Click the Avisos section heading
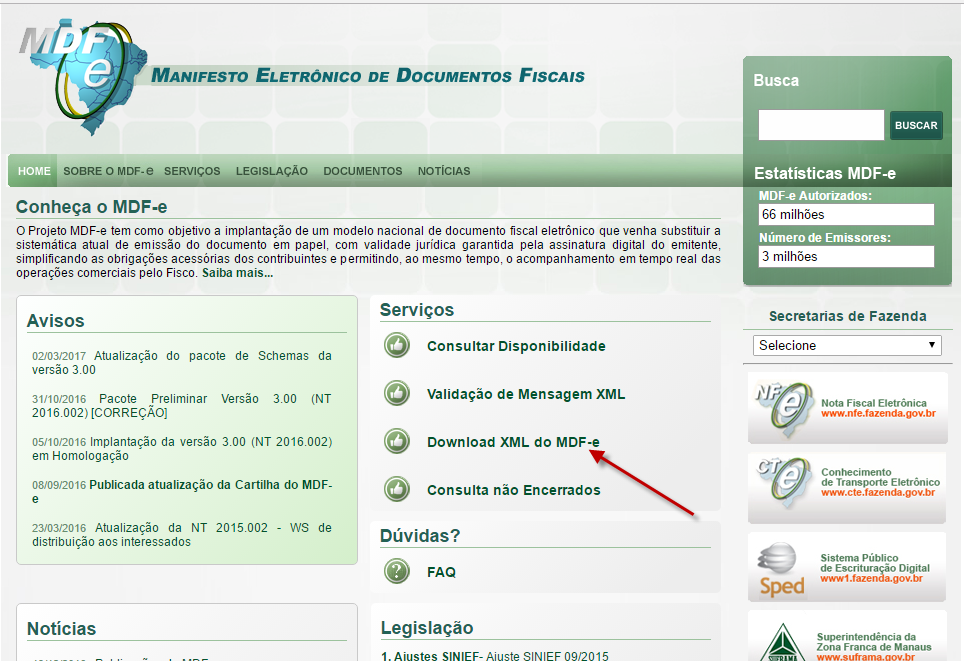The image size is (964, 661). click(55, 321)
